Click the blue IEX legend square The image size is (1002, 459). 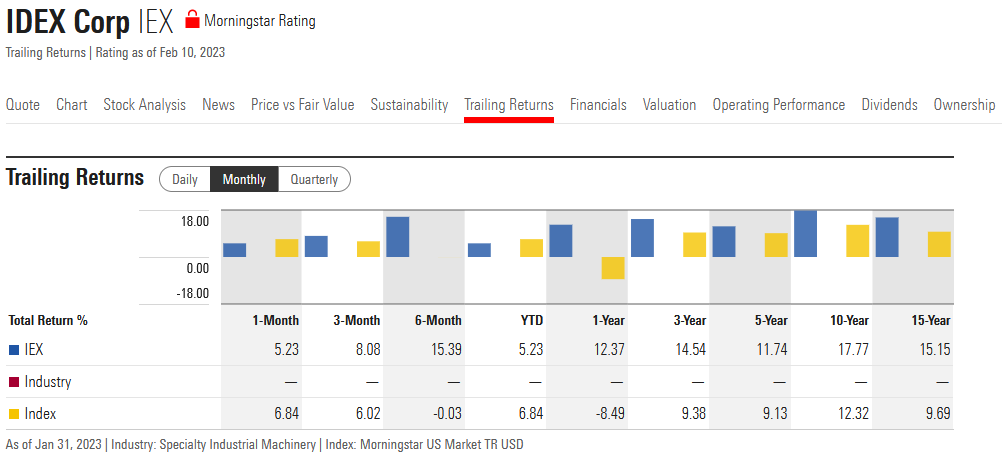tap(13, 350)
